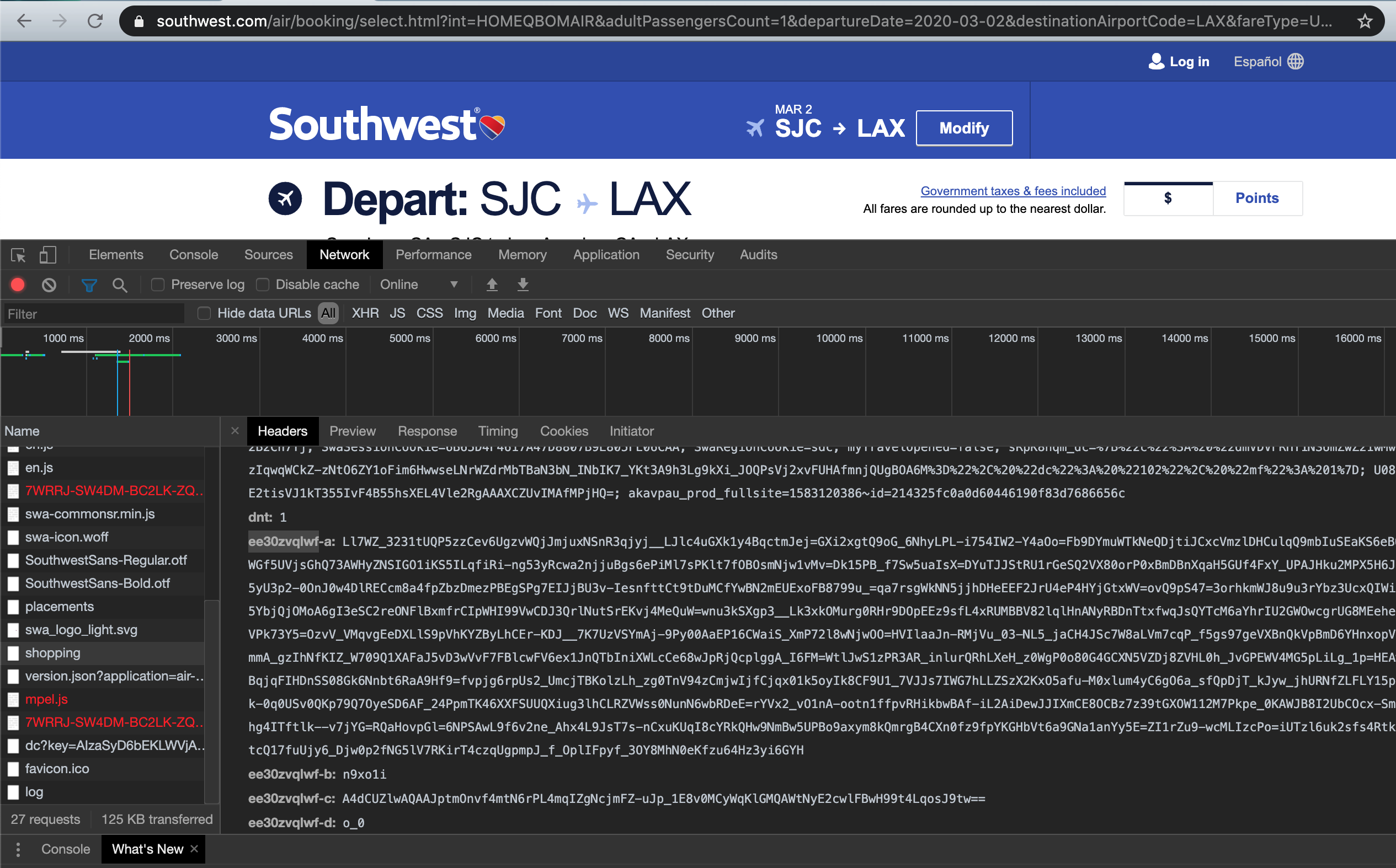Enable the Preserve log checkbox
The width and height of the screenshot is (1396, 868).
[157, 285]
